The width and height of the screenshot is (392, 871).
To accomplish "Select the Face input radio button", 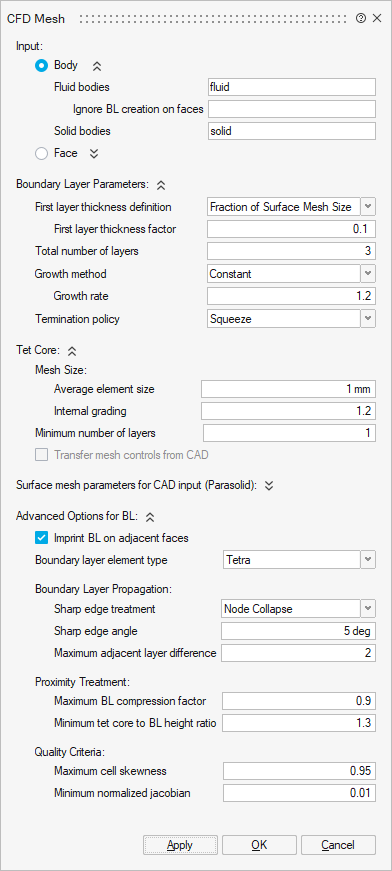I will click(x=42, y=153).
